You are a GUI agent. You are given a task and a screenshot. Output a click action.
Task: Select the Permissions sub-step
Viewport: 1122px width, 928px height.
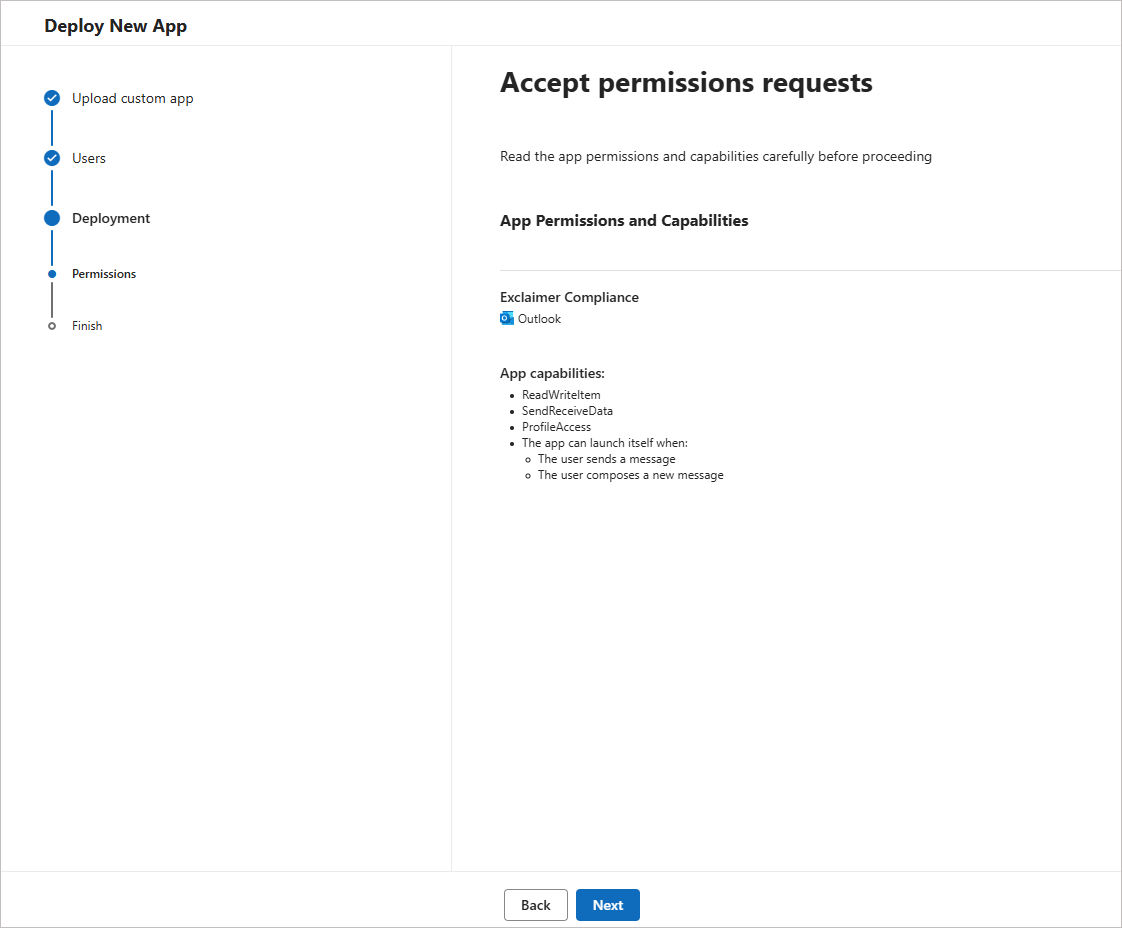(104, 274)
